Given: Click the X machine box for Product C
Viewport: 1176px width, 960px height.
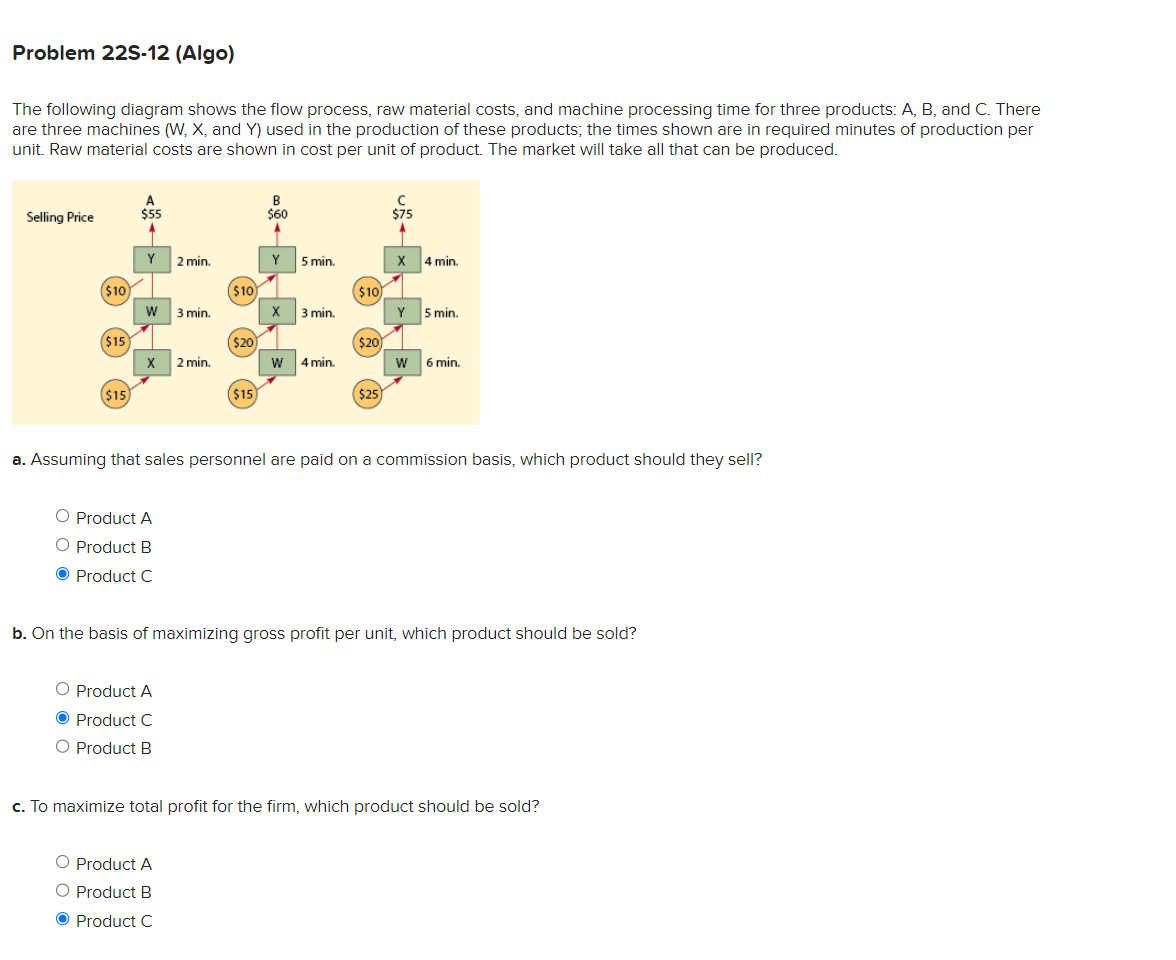Looking at the screenshot, I should pos(401,258).
